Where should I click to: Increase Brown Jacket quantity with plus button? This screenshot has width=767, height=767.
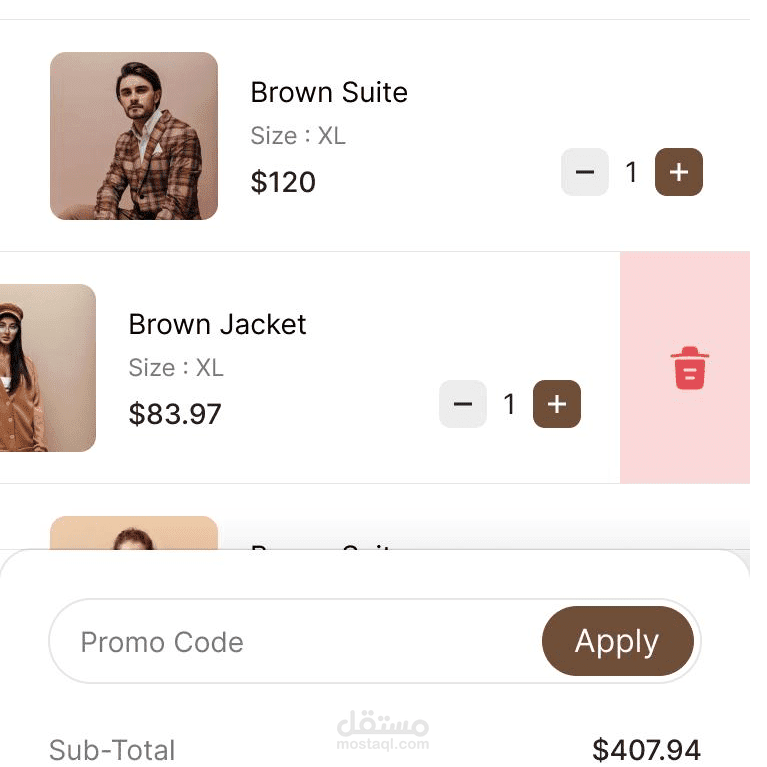click(557, 405)
